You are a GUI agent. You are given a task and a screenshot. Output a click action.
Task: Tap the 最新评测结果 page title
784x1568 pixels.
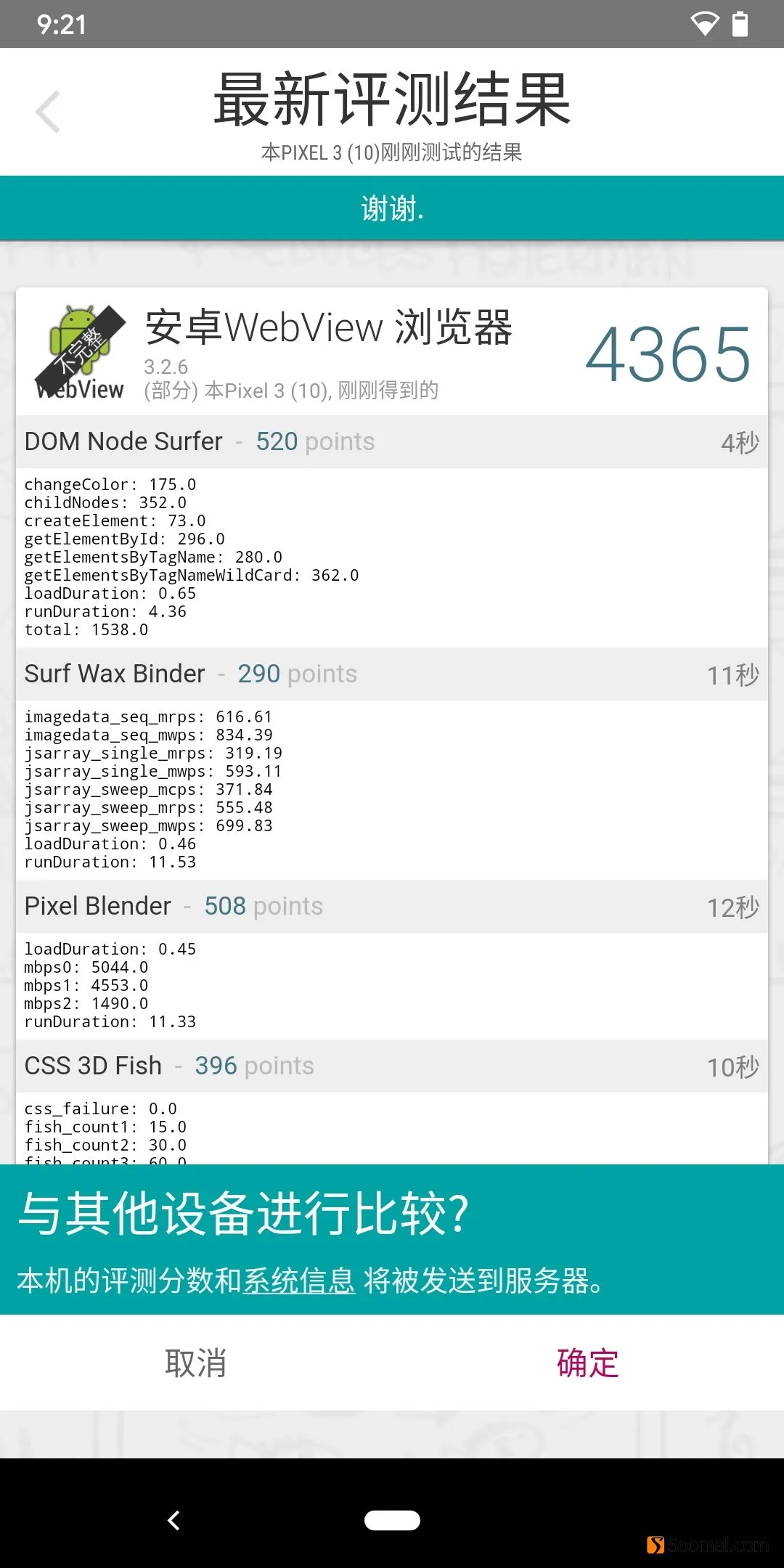tap(392, 99)
